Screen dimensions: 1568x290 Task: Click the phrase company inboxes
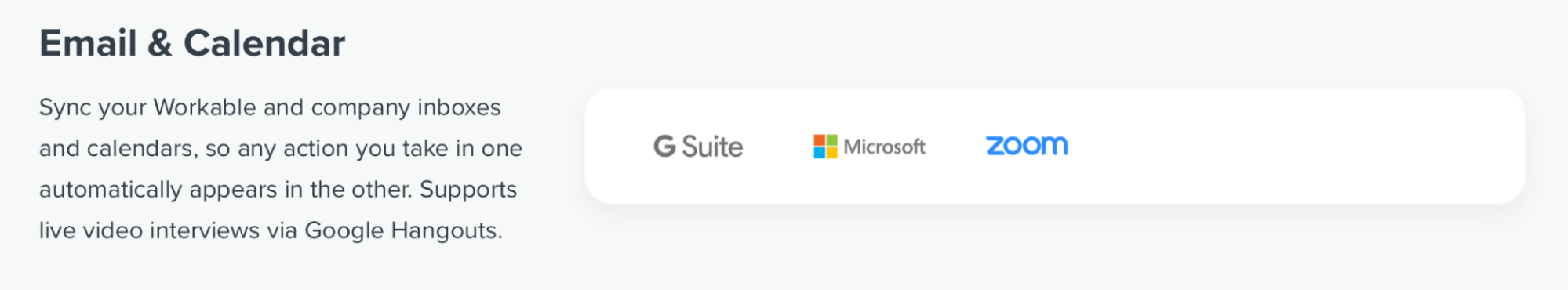[x=406, y=107]
